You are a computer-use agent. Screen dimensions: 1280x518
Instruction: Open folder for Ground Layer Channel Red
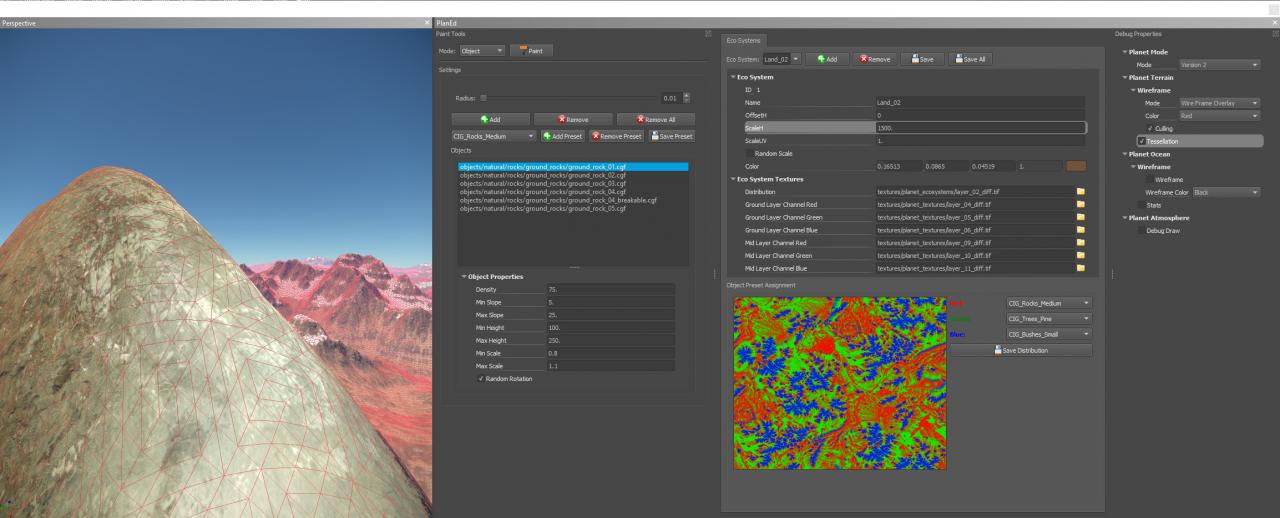1080,204
